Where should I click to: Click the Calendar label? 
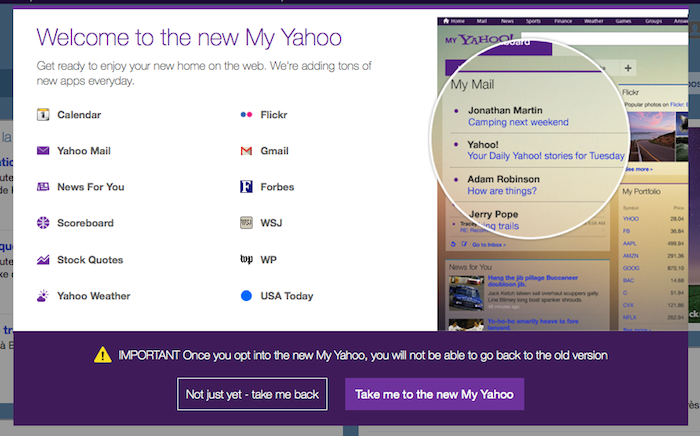79,115
